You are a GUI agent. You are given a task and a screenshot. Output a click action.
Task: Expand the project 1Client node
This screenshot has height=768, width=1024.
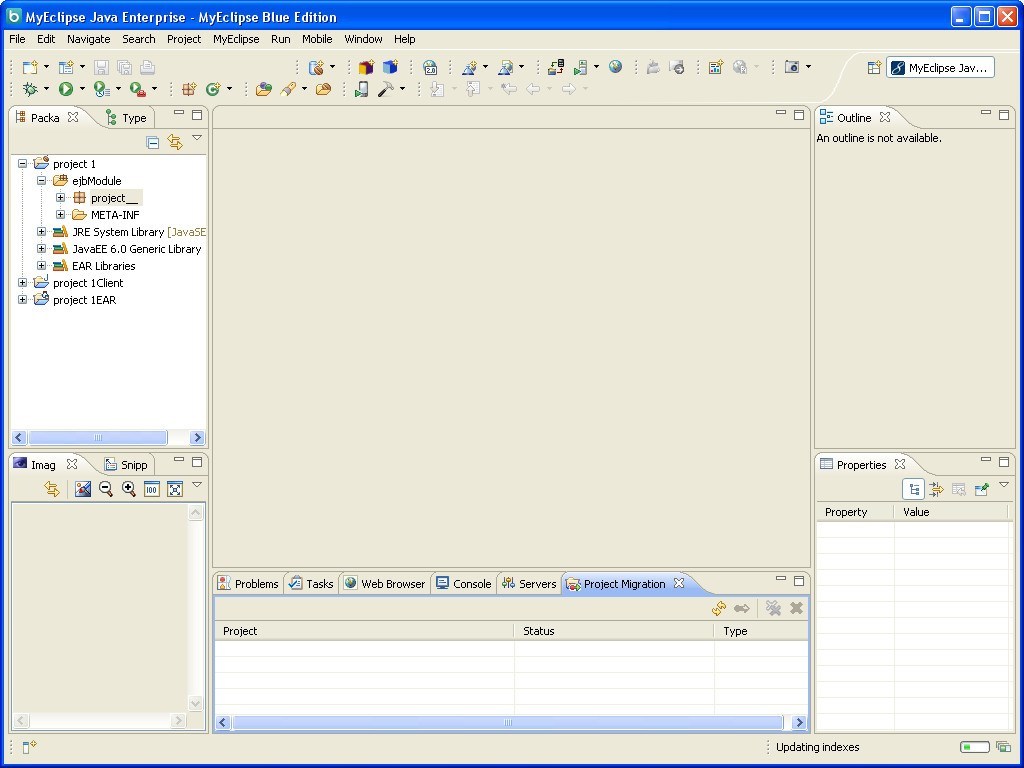pos(22,283)
